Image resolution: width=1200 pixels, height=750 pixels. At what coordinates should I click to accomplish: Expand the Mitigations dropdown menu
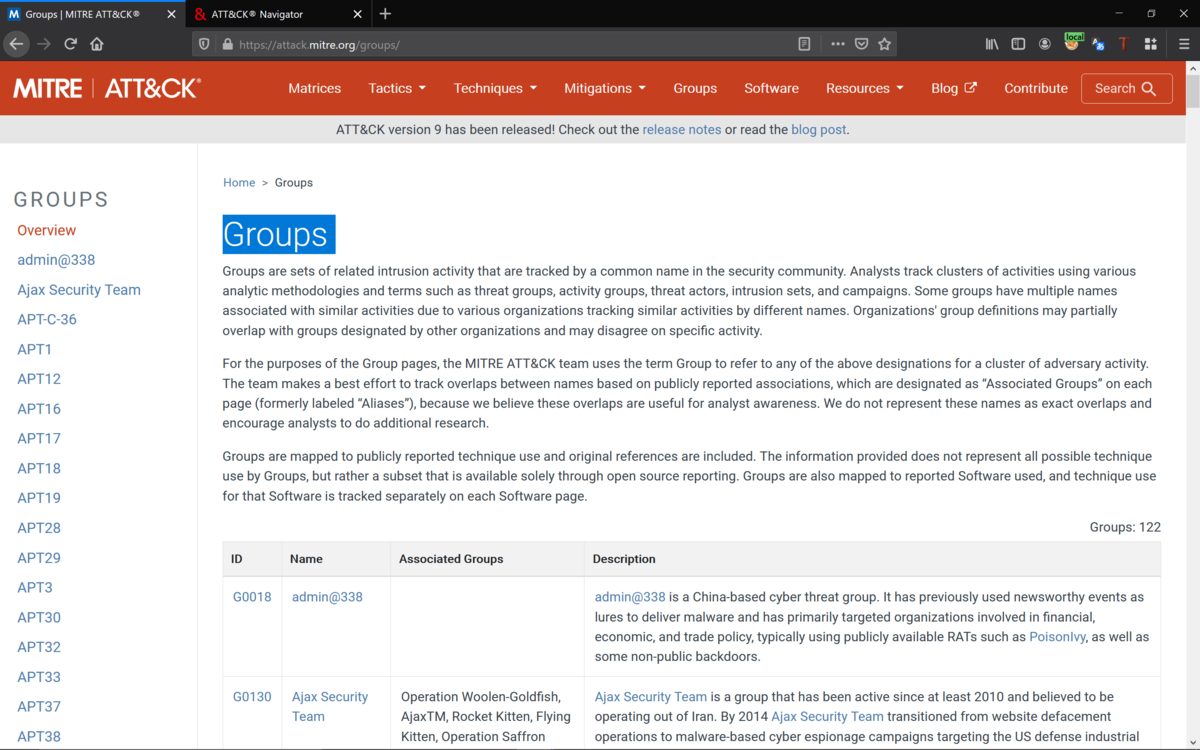pyautogui.click(x=605, y=88)
